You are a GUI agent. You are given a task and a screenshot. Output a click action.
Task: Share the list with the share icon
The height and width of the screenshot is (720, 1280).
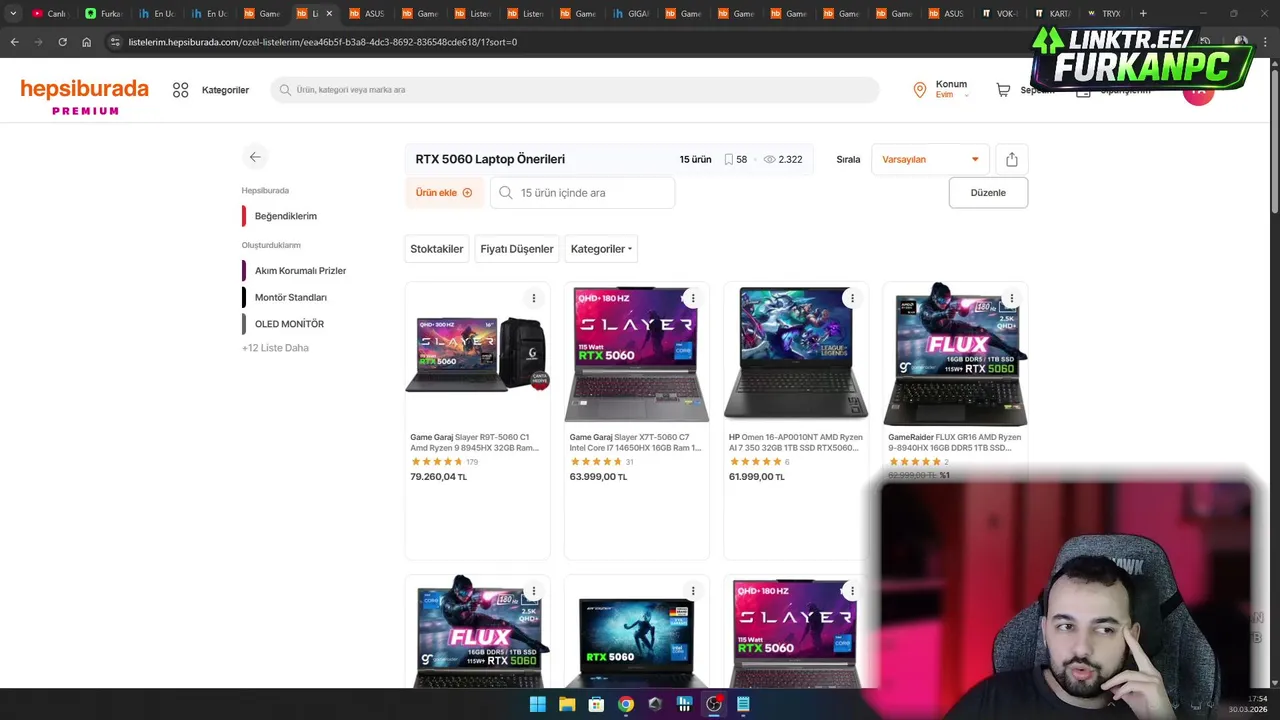(x=1012, y=159)
